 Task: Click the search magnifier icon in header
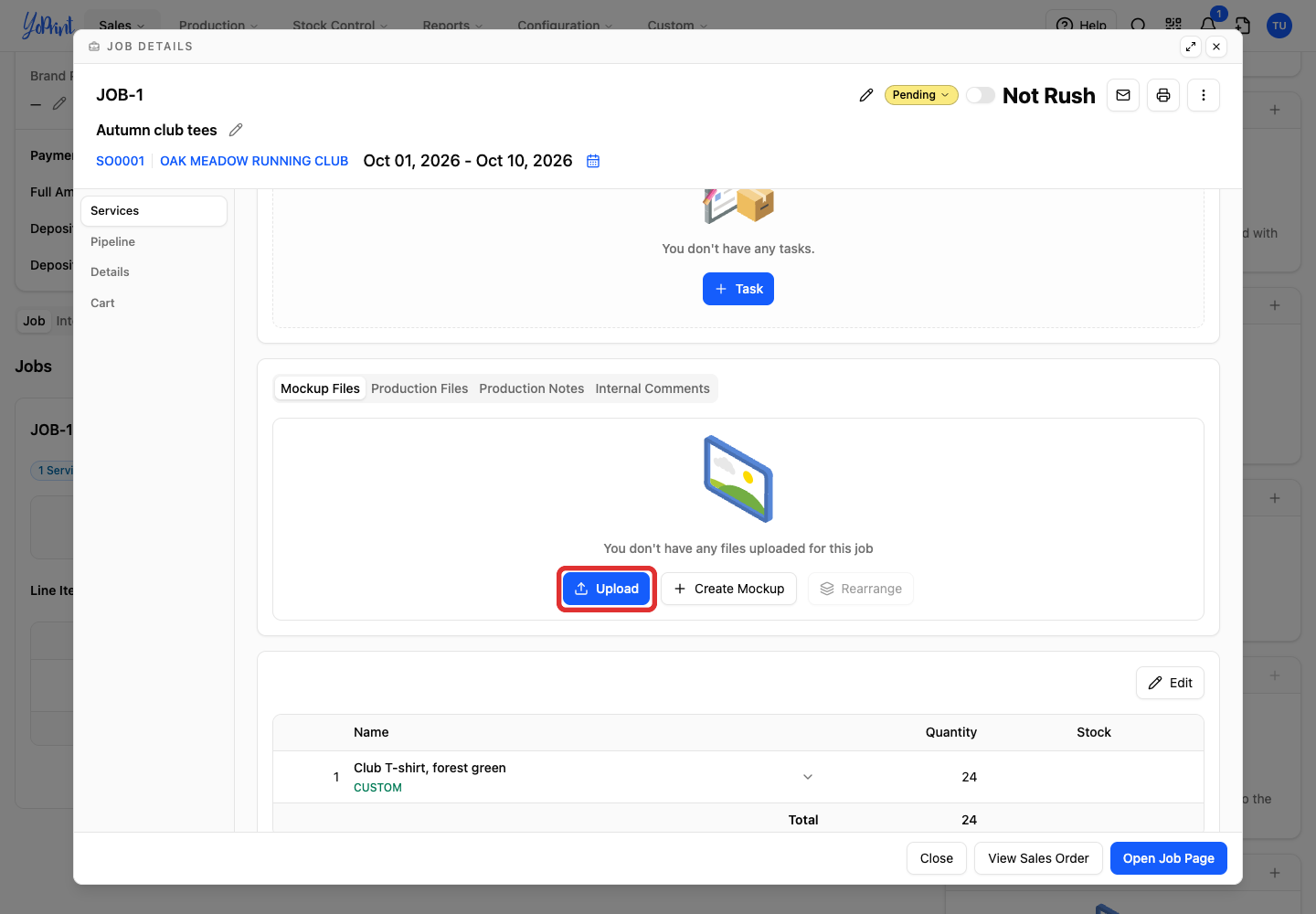[1138, 25]
